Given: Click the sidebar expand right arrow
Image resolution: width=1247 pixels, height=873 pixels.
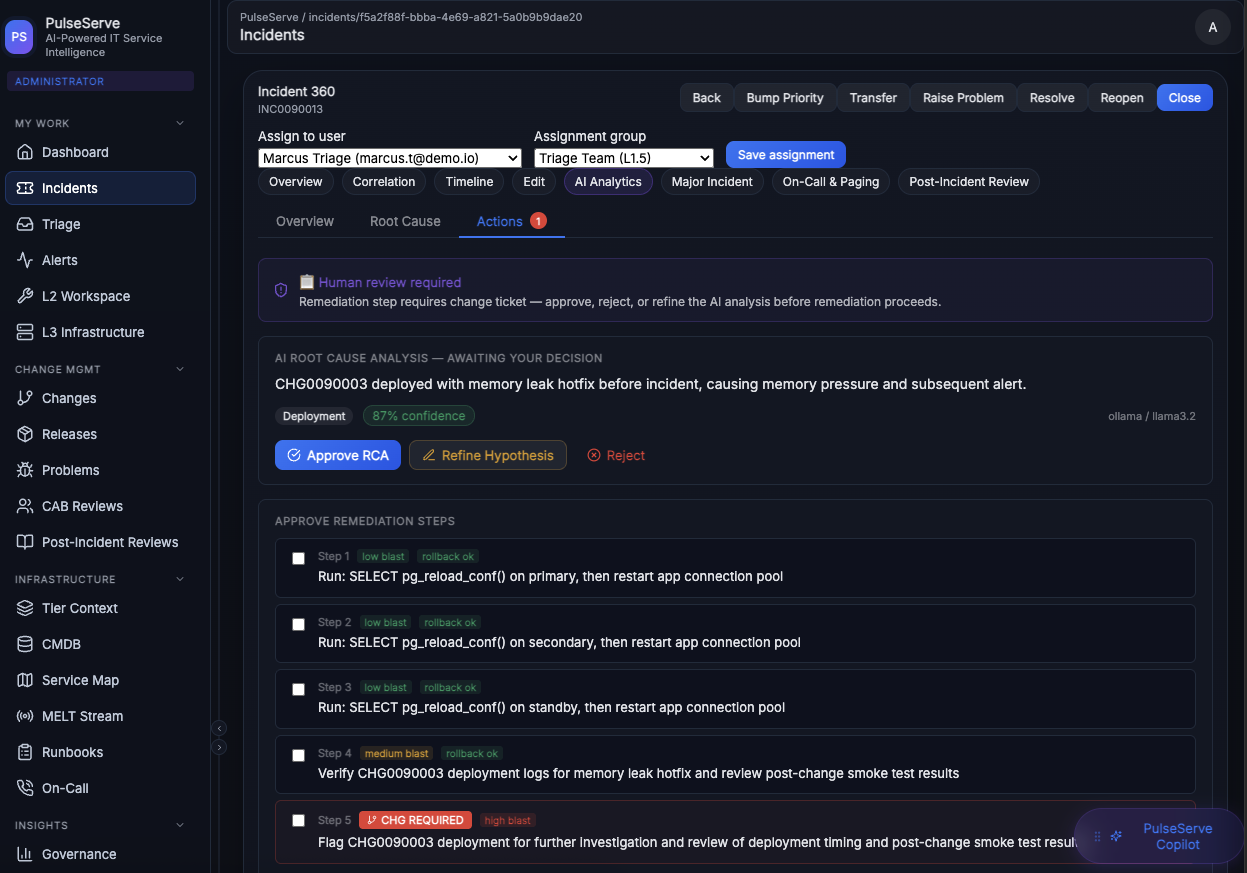Looking at the screenshot, I should (x=220, y=747).
